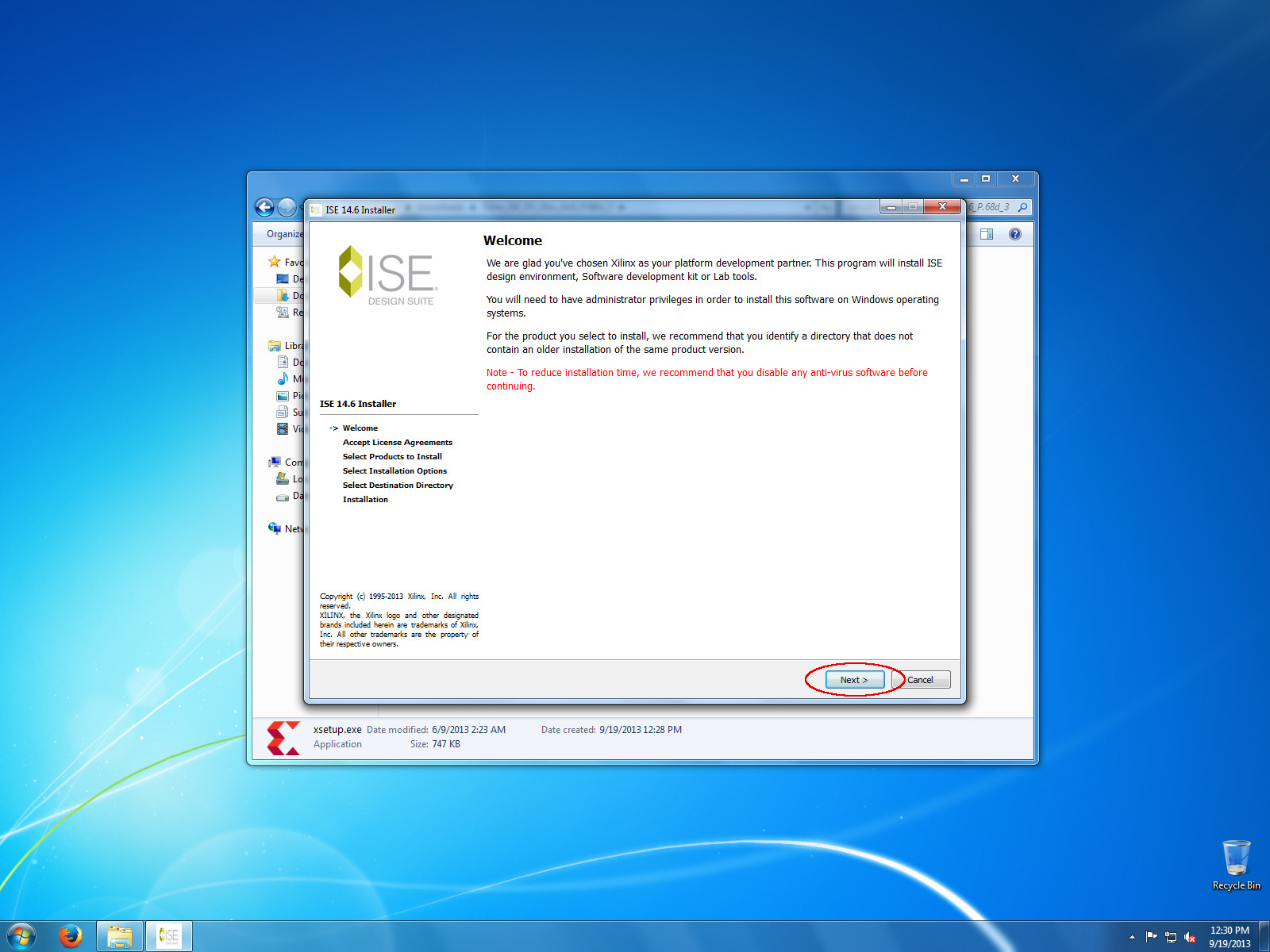Click the Back navigation arrow in Explorer
This screenshot has height=952, width=1270.
coord(265,207)
